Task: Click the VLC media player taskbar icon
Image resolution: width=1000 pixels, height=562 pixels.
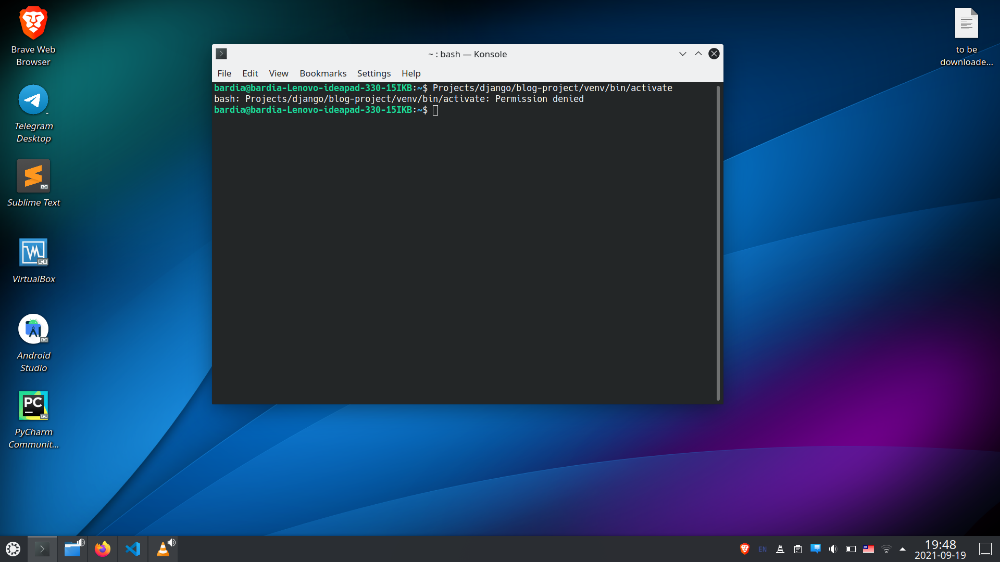Action: click(163, 549)
